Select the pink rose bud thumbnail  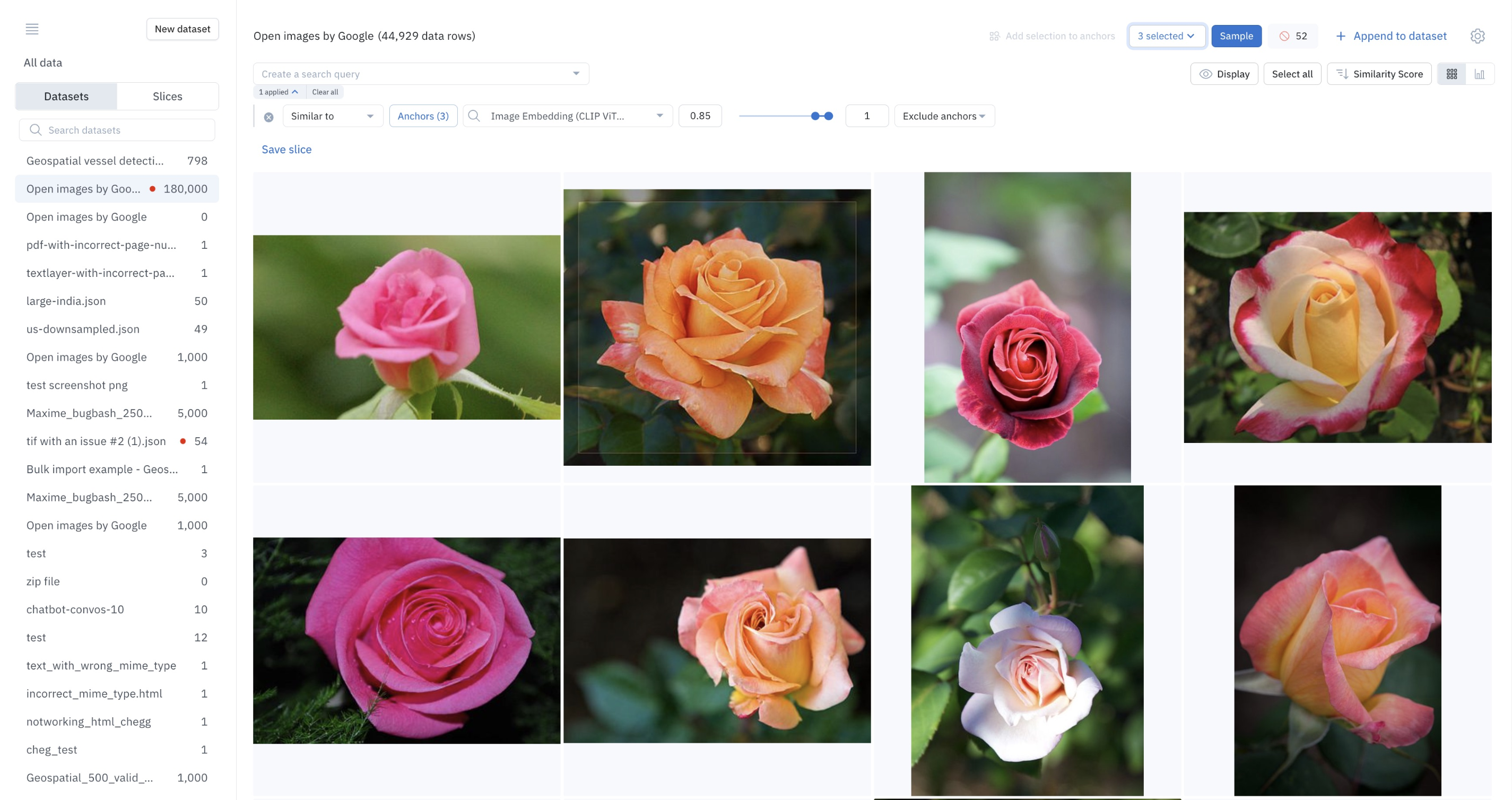pos(407,327)
